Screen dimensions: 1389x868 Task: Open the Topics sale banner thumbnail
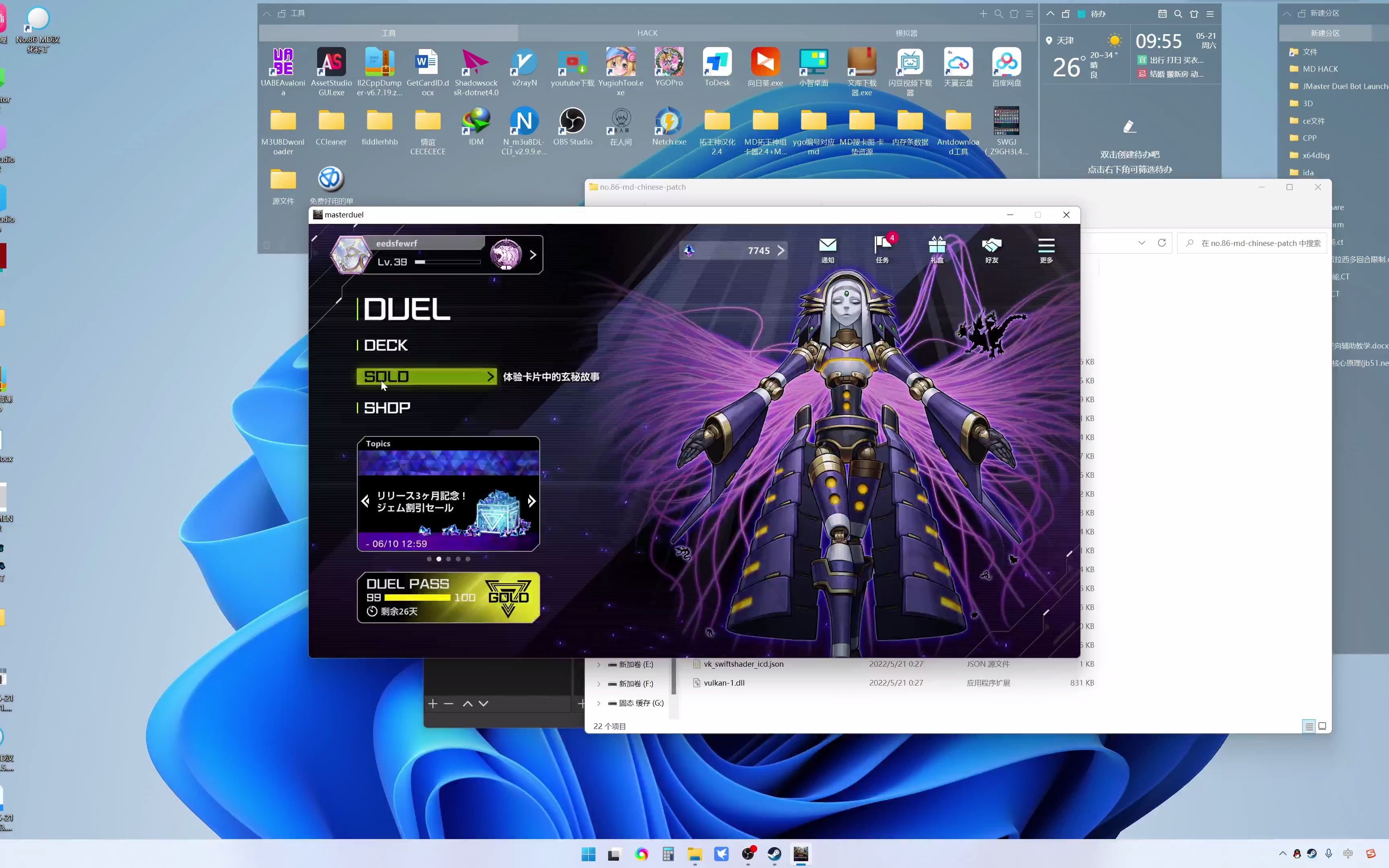click(448, 501)
